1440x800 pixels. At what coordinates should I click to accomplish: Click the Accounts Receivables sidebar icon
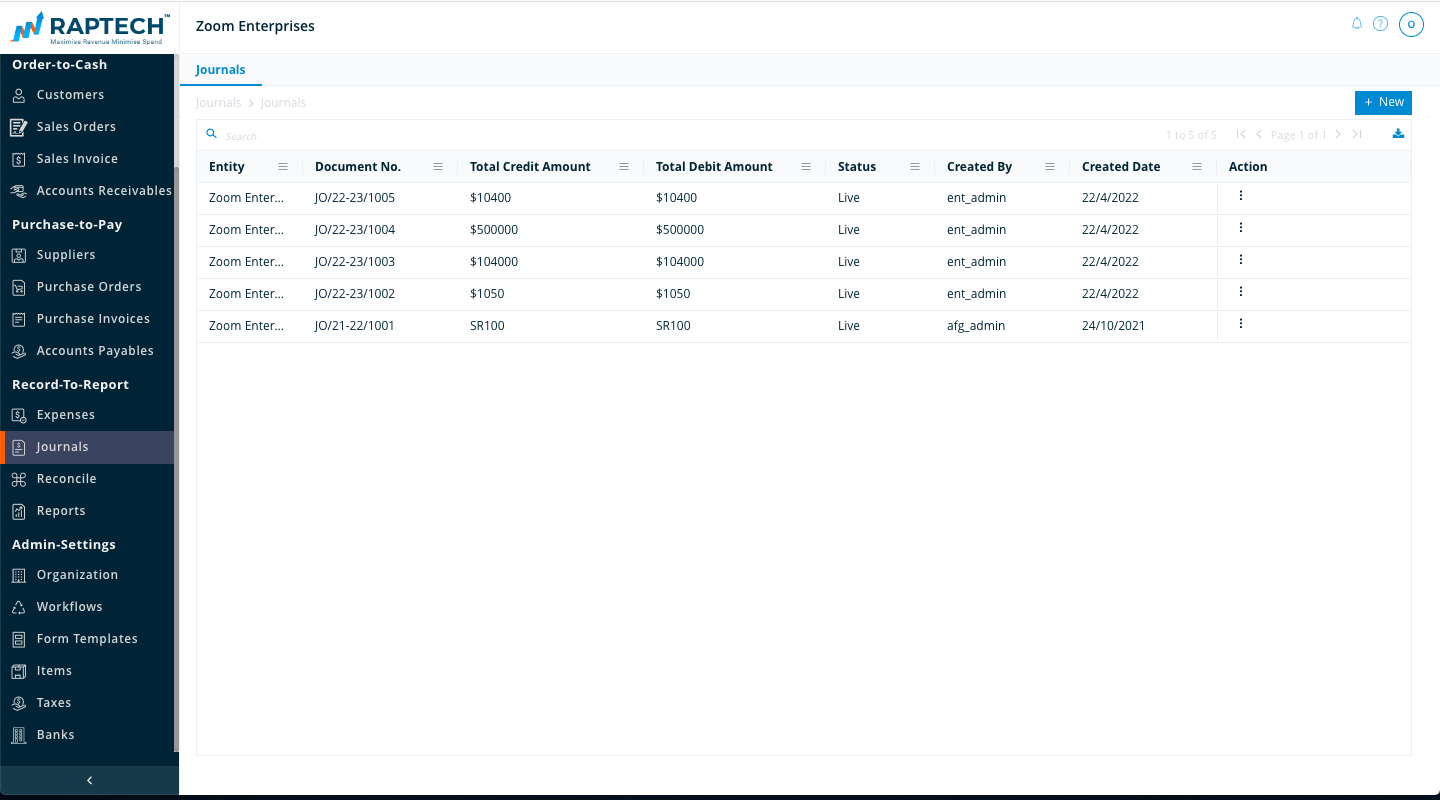pos(19,191)
